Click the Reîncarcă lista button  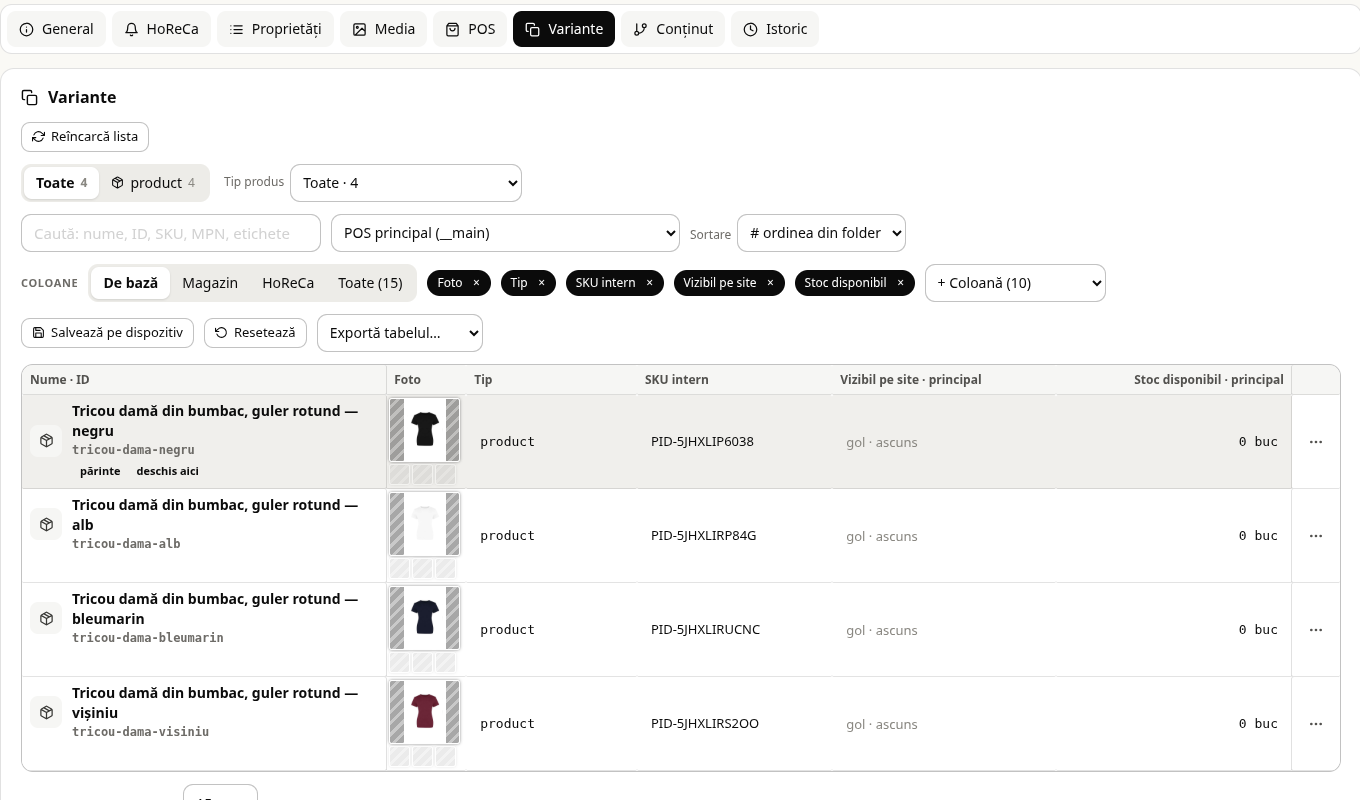[85, 137]
